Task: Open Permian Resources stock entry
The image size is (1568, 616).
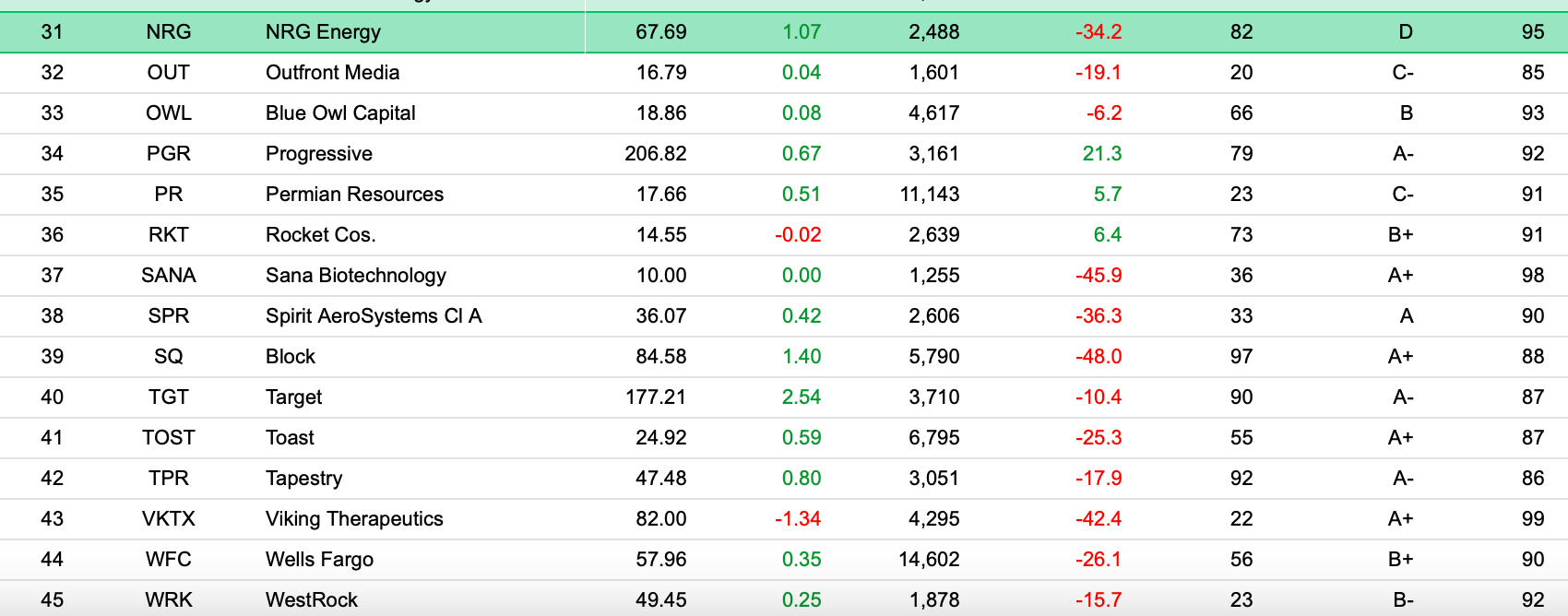Action: coord(354,195)
